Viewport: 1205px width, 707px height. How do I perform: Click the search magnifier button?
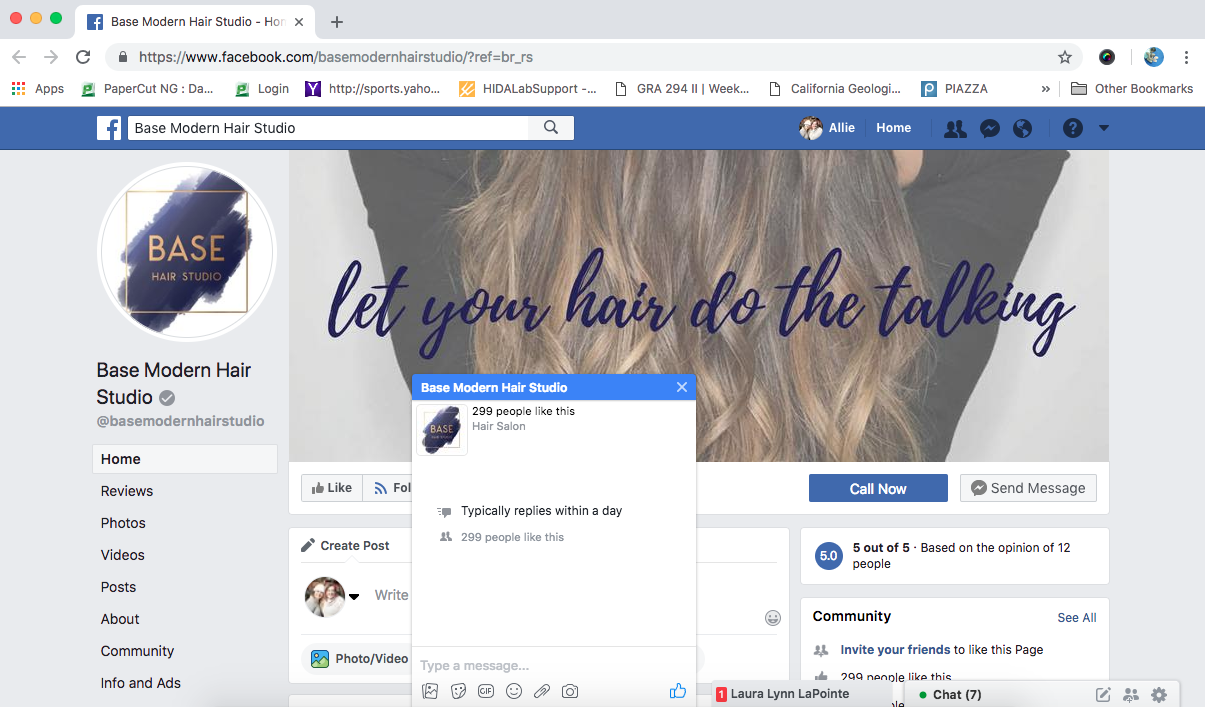551,128
